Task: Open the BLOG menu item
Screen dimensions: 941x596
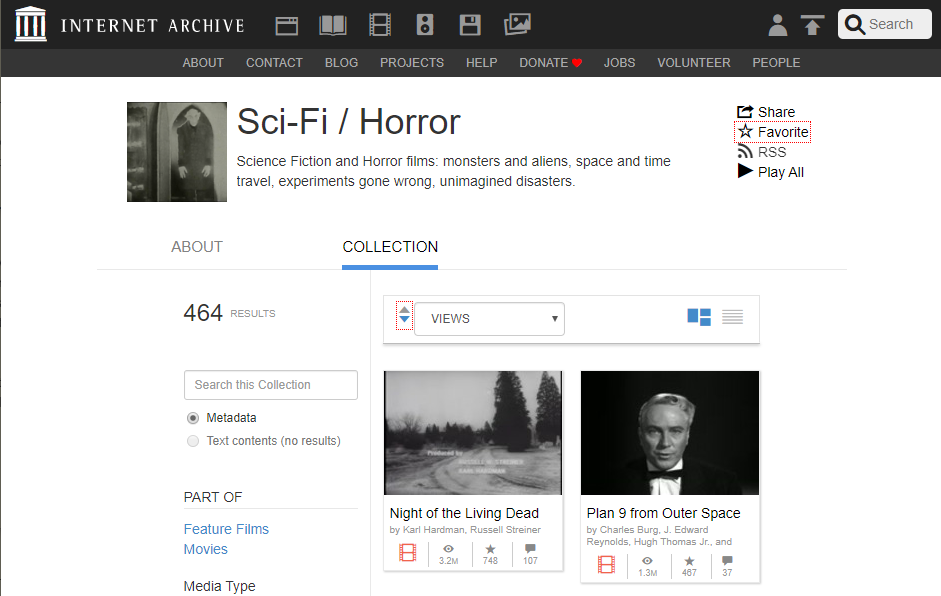Action: click(341, 63)
